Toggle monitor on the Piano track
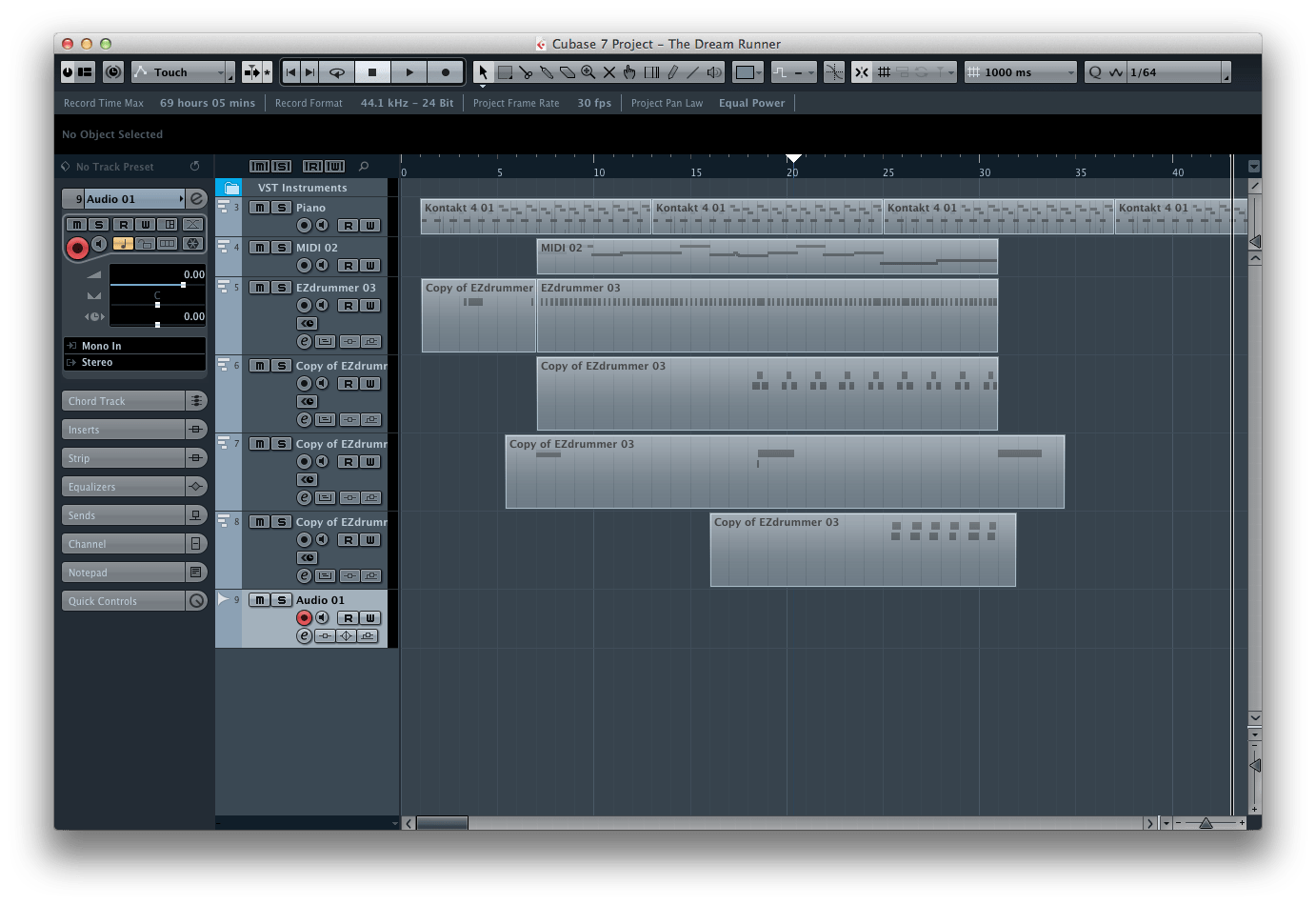 (x=322, y=226)
